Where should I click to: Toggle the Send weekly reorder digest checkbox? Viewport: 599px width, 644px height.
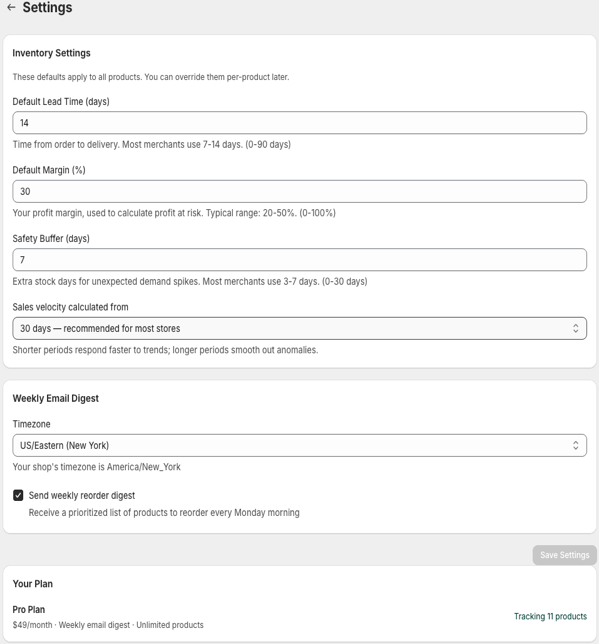18,495
